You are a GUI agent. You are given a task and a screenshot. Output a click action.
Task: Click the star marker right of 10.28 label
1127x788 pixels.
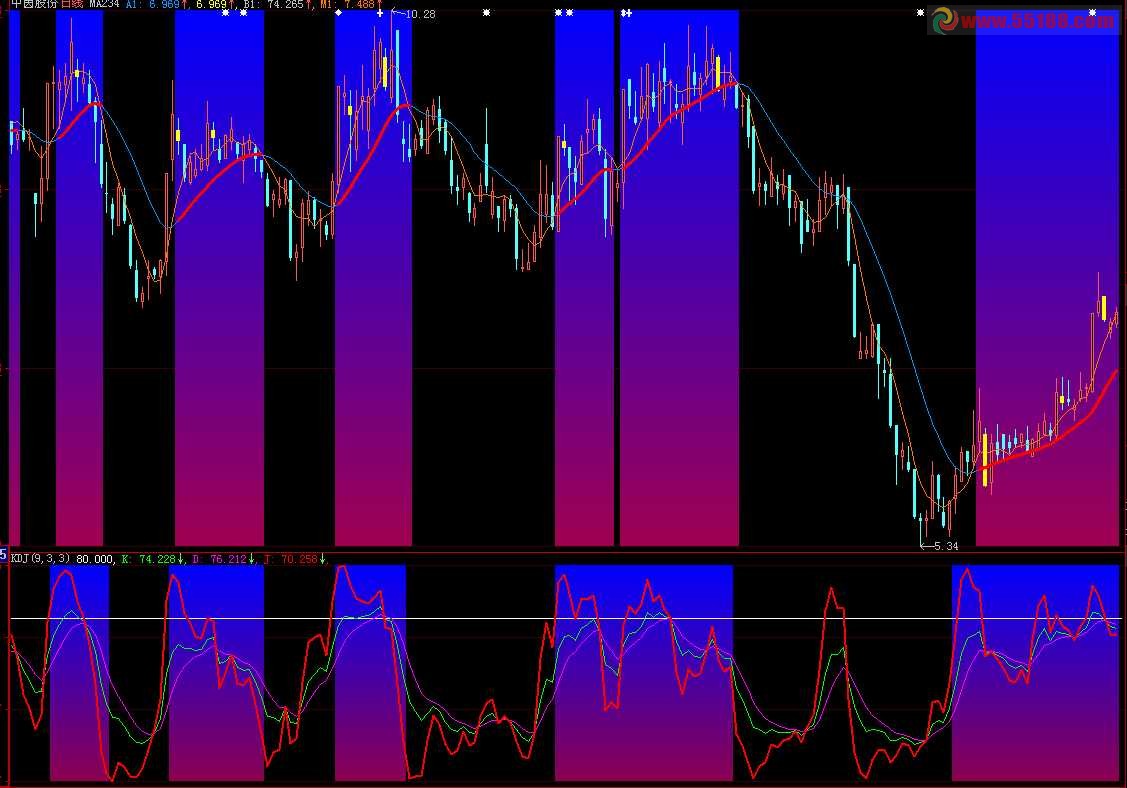[x=487, y=13]
